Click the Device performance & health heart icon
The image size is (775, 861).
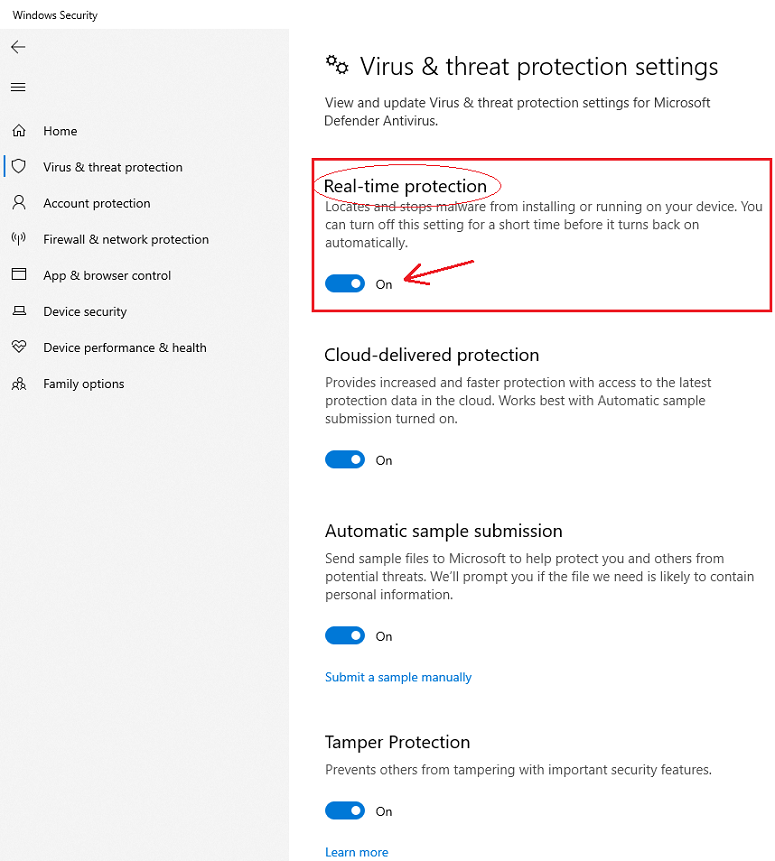pyautogui.click(x=18, y=347)
